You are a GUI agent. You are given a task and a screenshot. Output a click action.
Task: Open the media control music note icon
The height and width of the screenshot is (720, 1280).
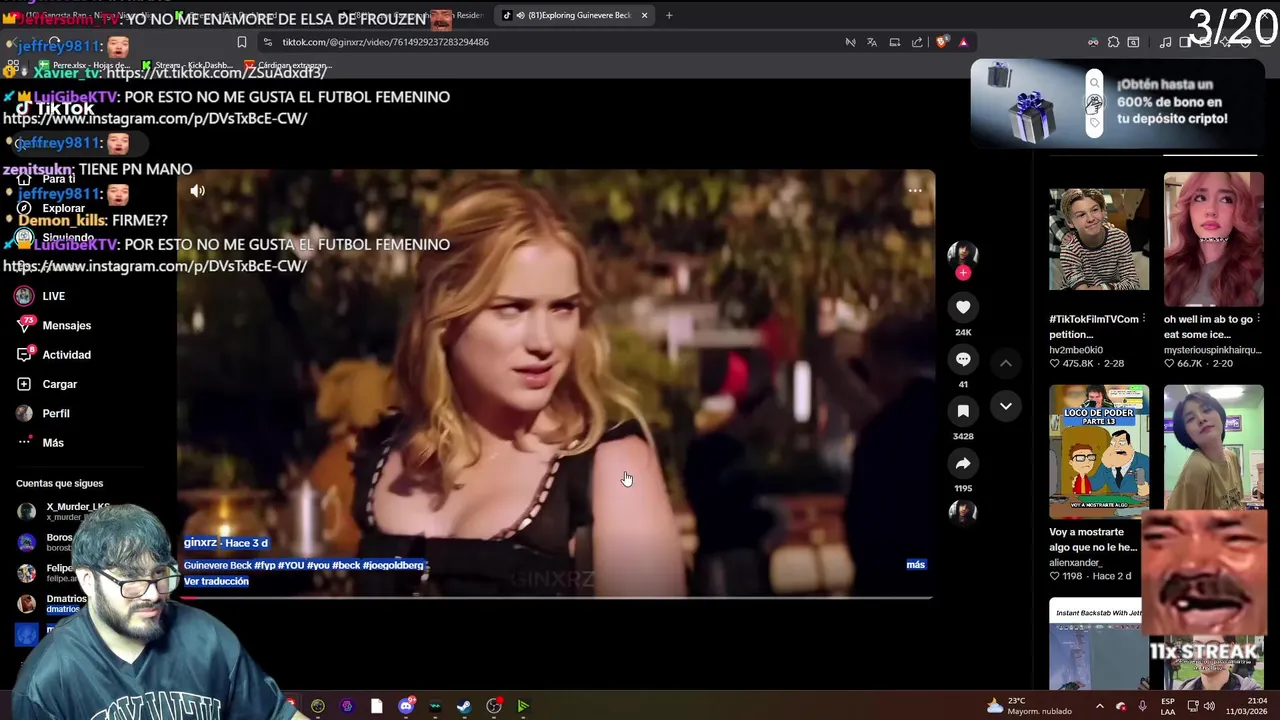1165,42
